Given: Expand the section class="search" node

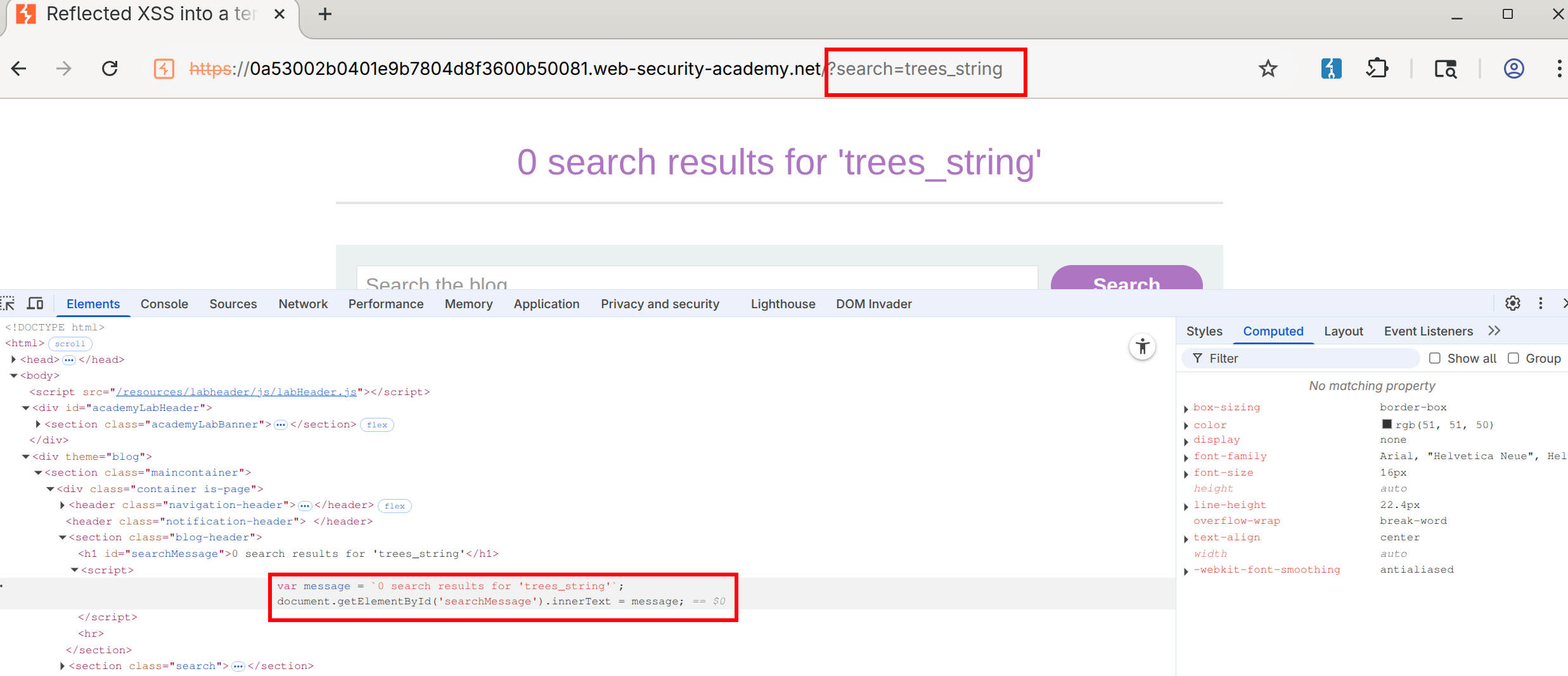Looking at the screenshot, I should (x=62, y=666).
